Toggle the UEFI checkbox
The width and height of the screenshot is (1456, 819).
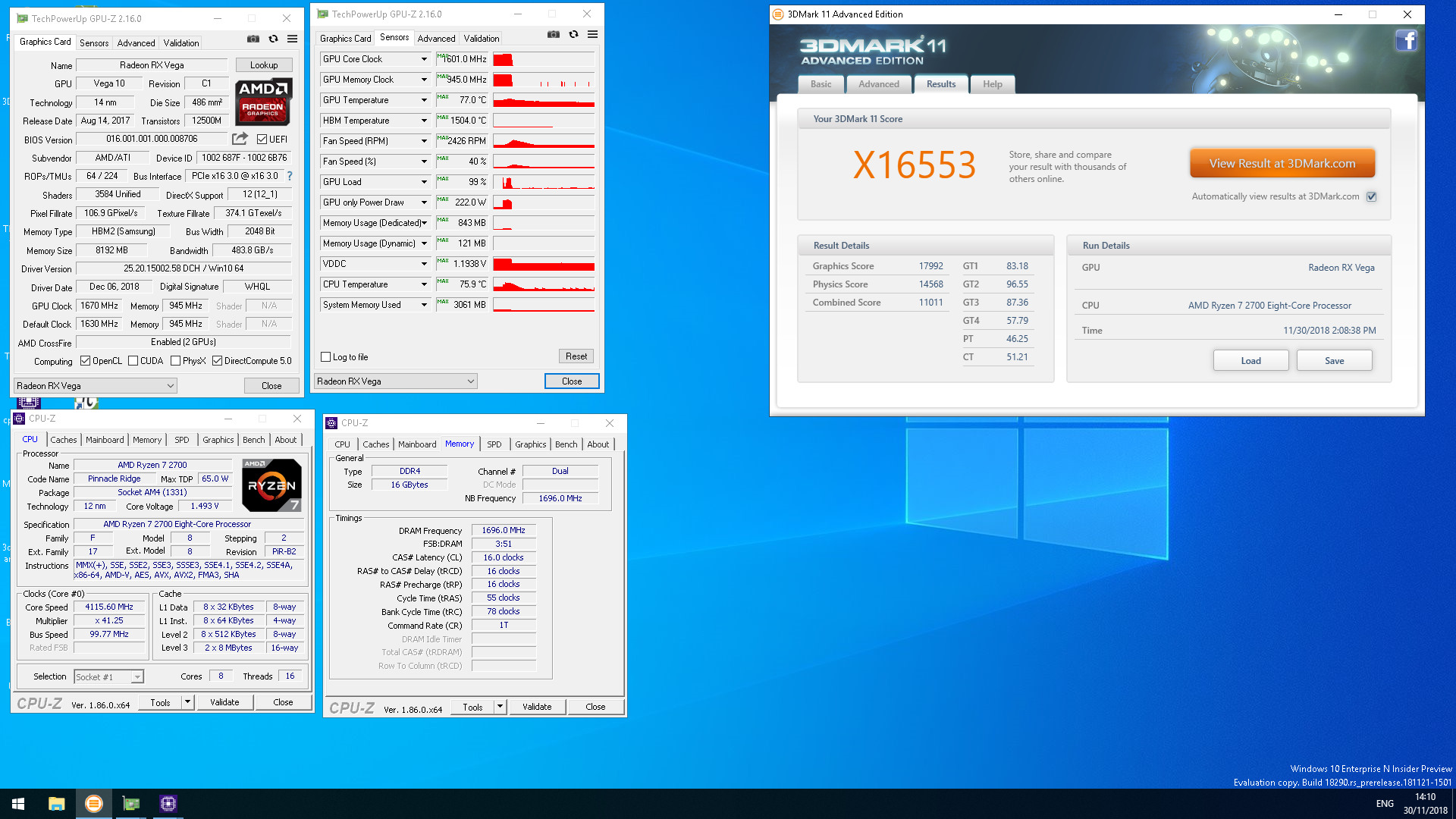coord(262,140)
